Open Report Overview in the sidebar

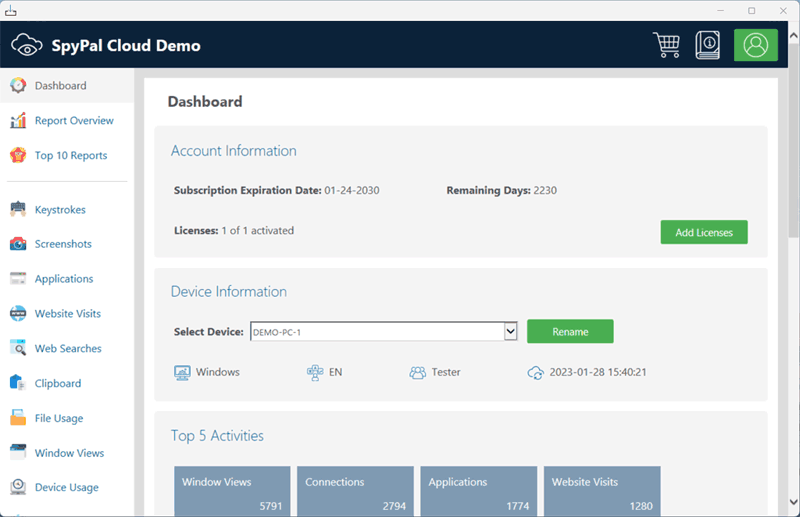[x=73, y=121]
